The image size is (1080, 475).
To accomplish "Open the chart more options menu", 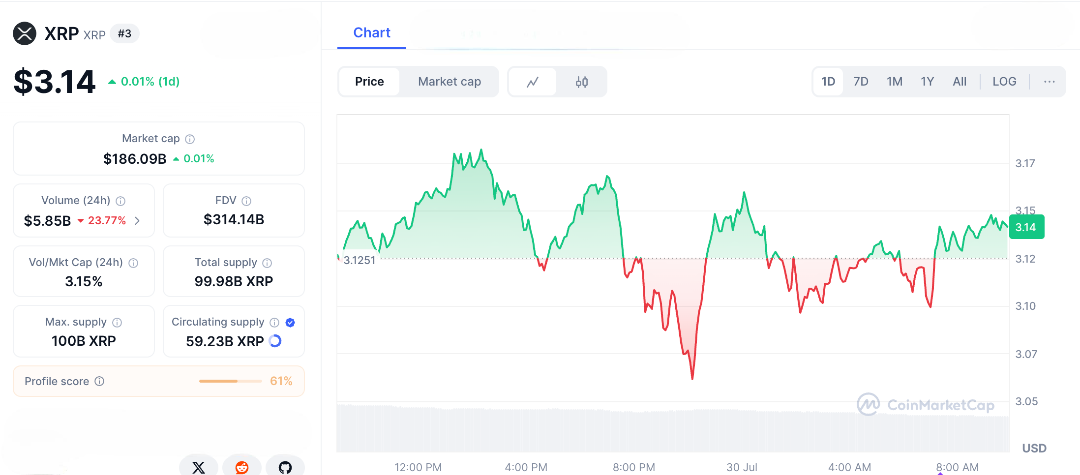I will (1049, 82).
